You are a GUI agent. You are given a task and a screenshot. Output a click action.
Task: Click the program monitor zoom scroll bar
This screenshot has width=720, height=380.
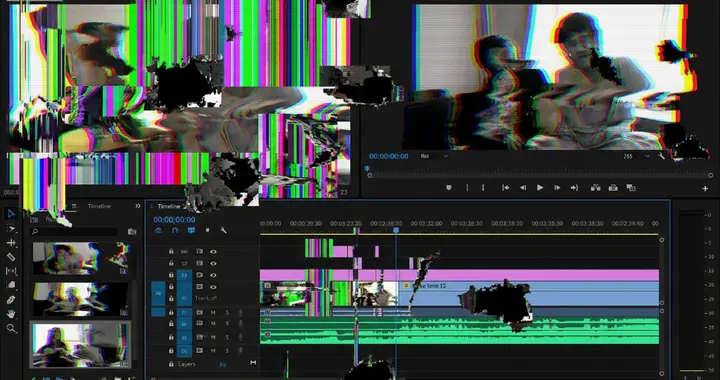[x=540, y=175]
